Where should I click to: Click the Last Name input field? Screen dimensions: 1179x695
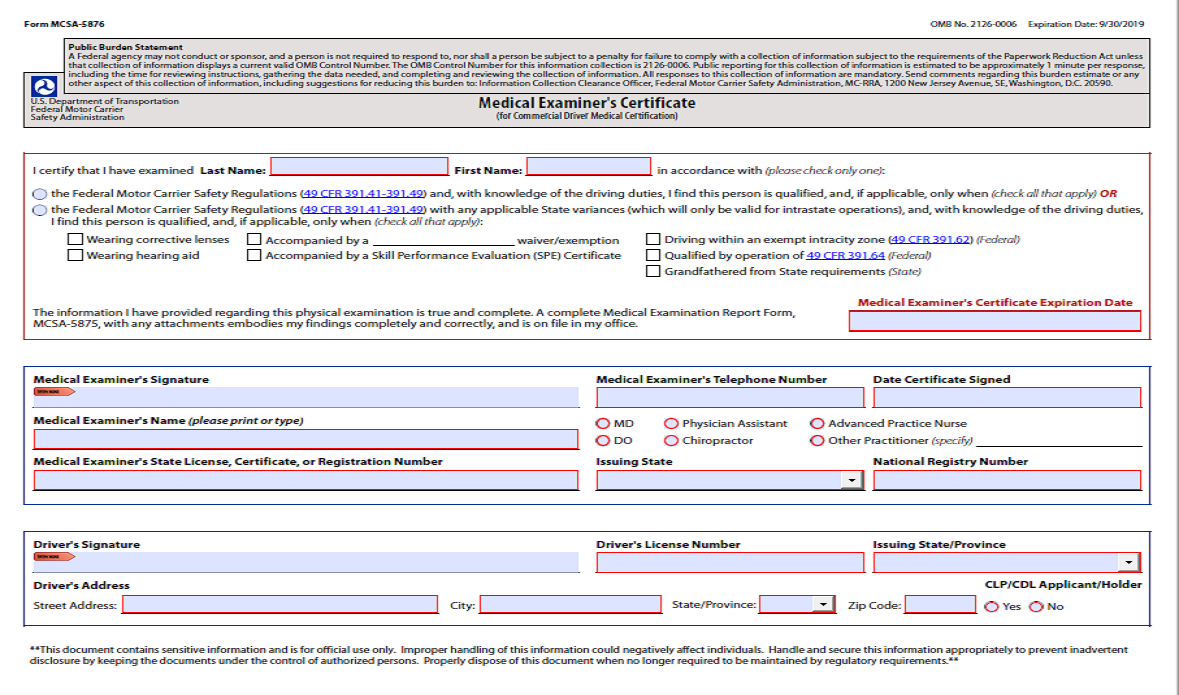click(x=359, y=167)
